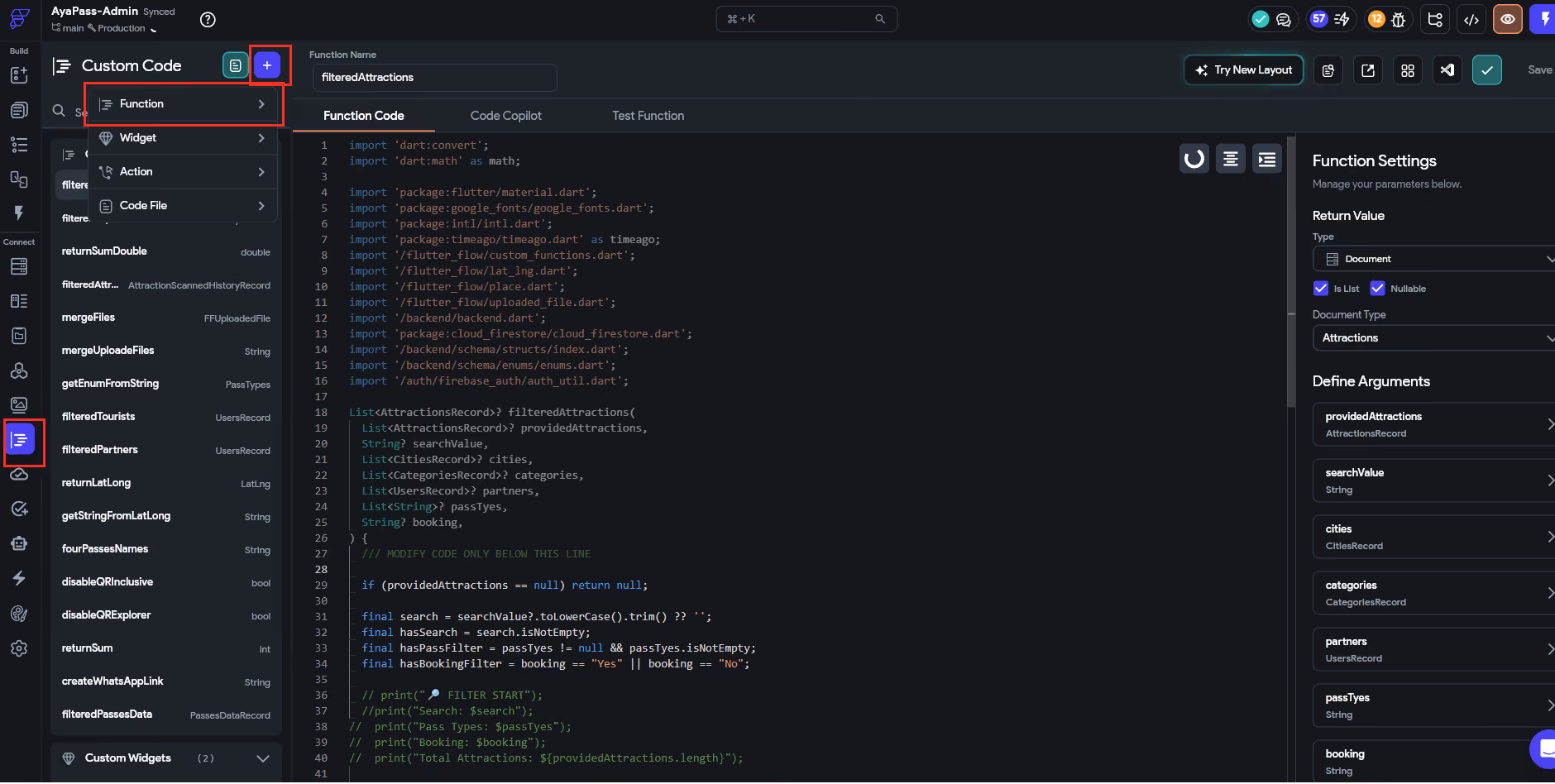Switch to the Test Function tab
This screenshot has width=1555, height=784.
(648, 116)
